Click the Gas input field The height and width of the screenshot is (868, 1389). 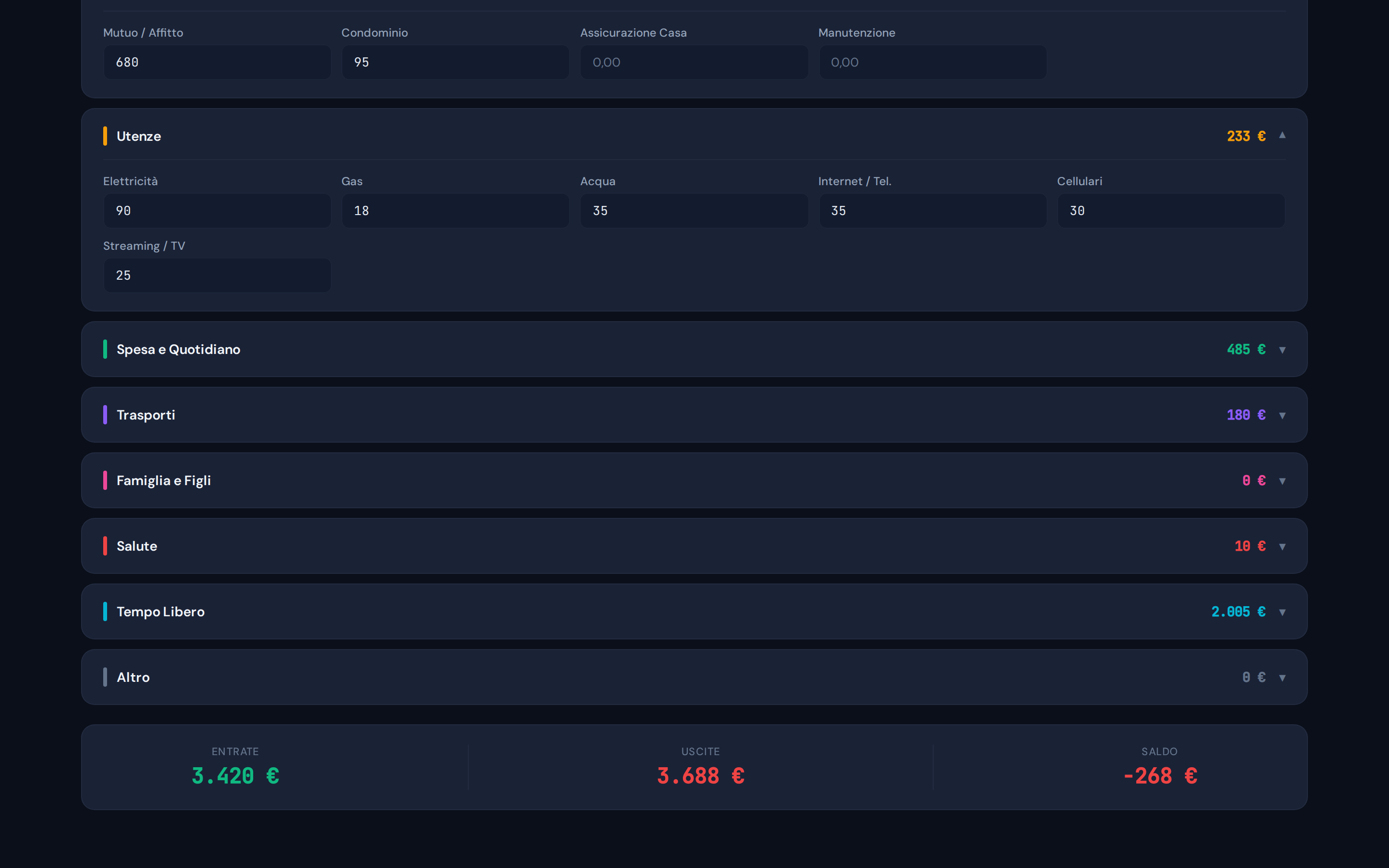[x=455, y=211]
